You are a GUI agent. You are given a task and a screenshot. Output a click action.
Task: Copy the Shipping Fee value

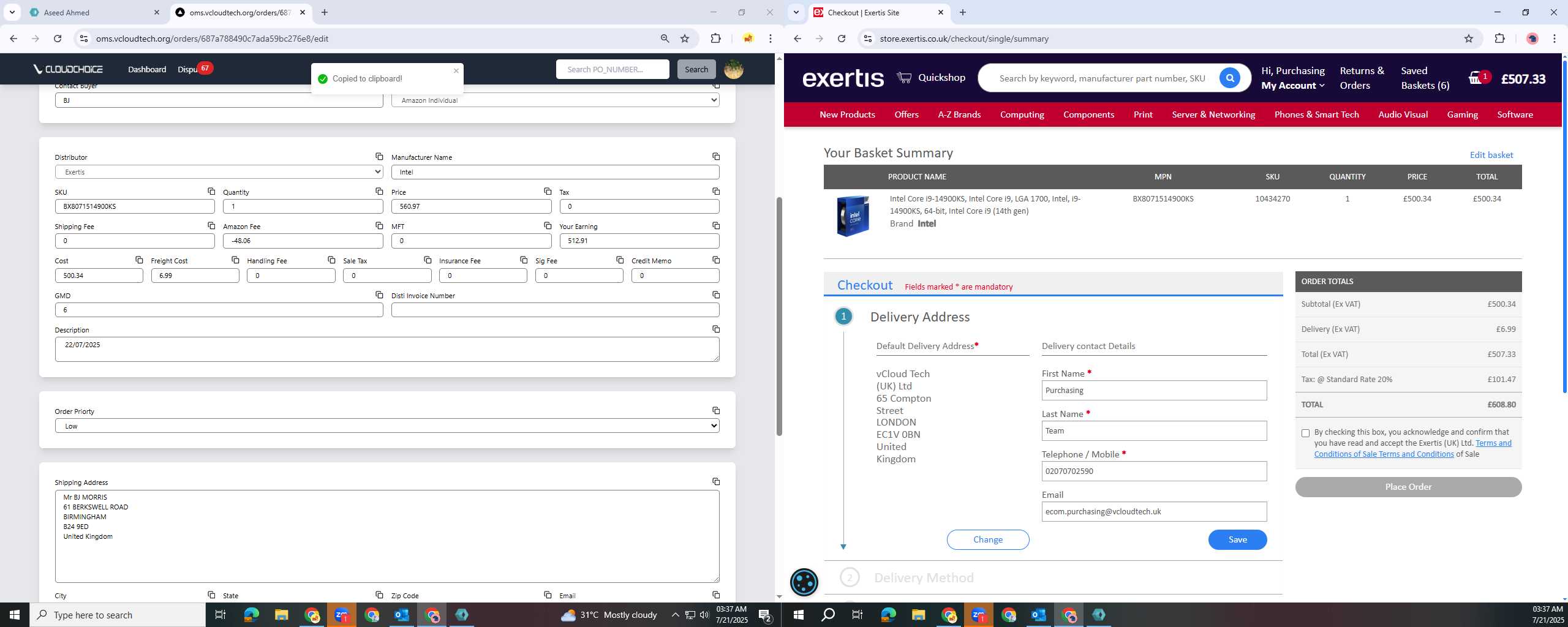pyautogui.click(x=211, y=225)
